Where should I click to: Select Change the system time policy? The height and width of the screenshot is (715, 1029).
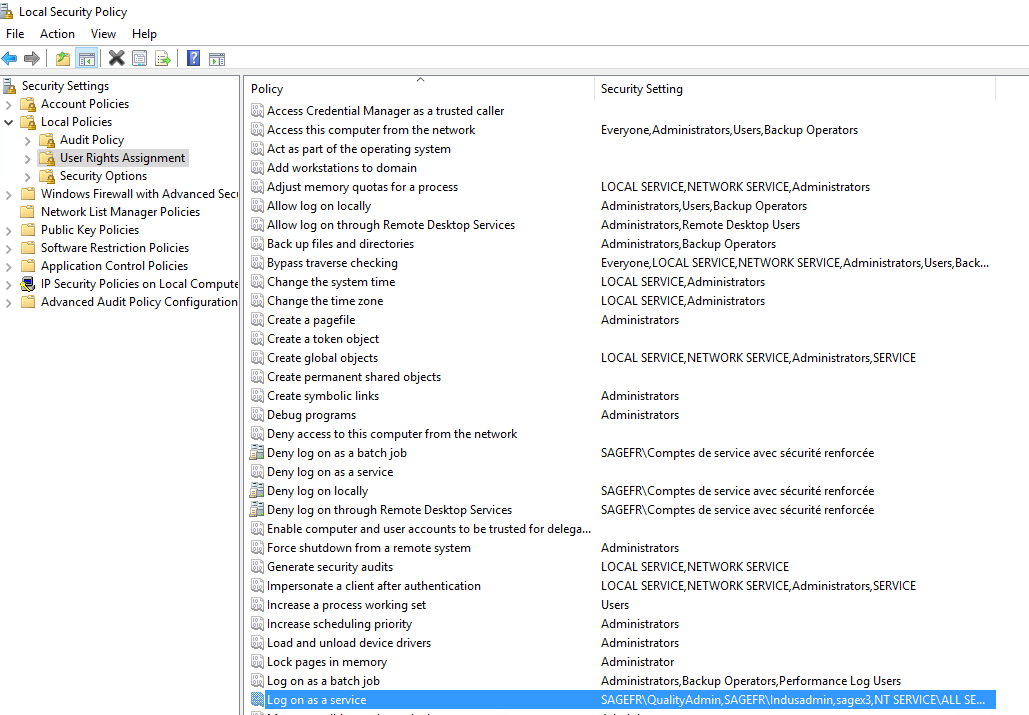331,282
